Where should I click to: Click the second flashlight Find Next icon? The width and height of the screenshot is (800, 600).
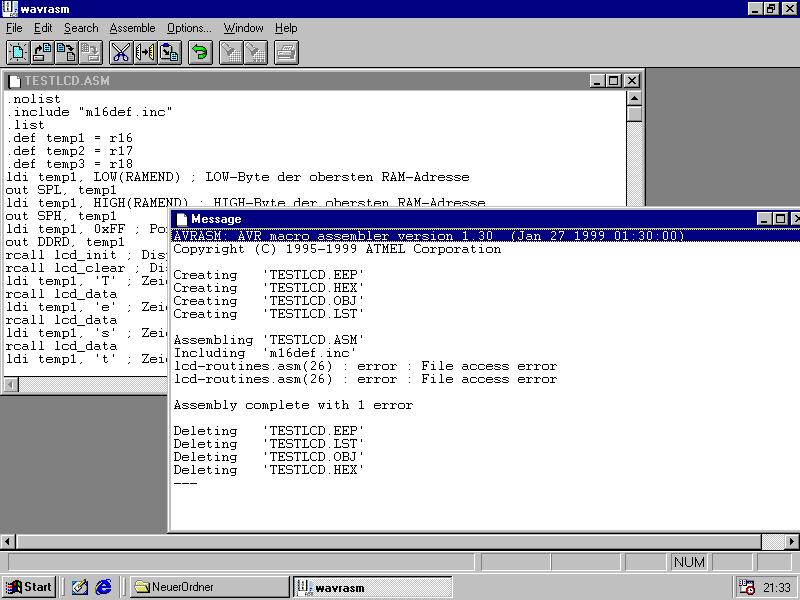[255, 53]
